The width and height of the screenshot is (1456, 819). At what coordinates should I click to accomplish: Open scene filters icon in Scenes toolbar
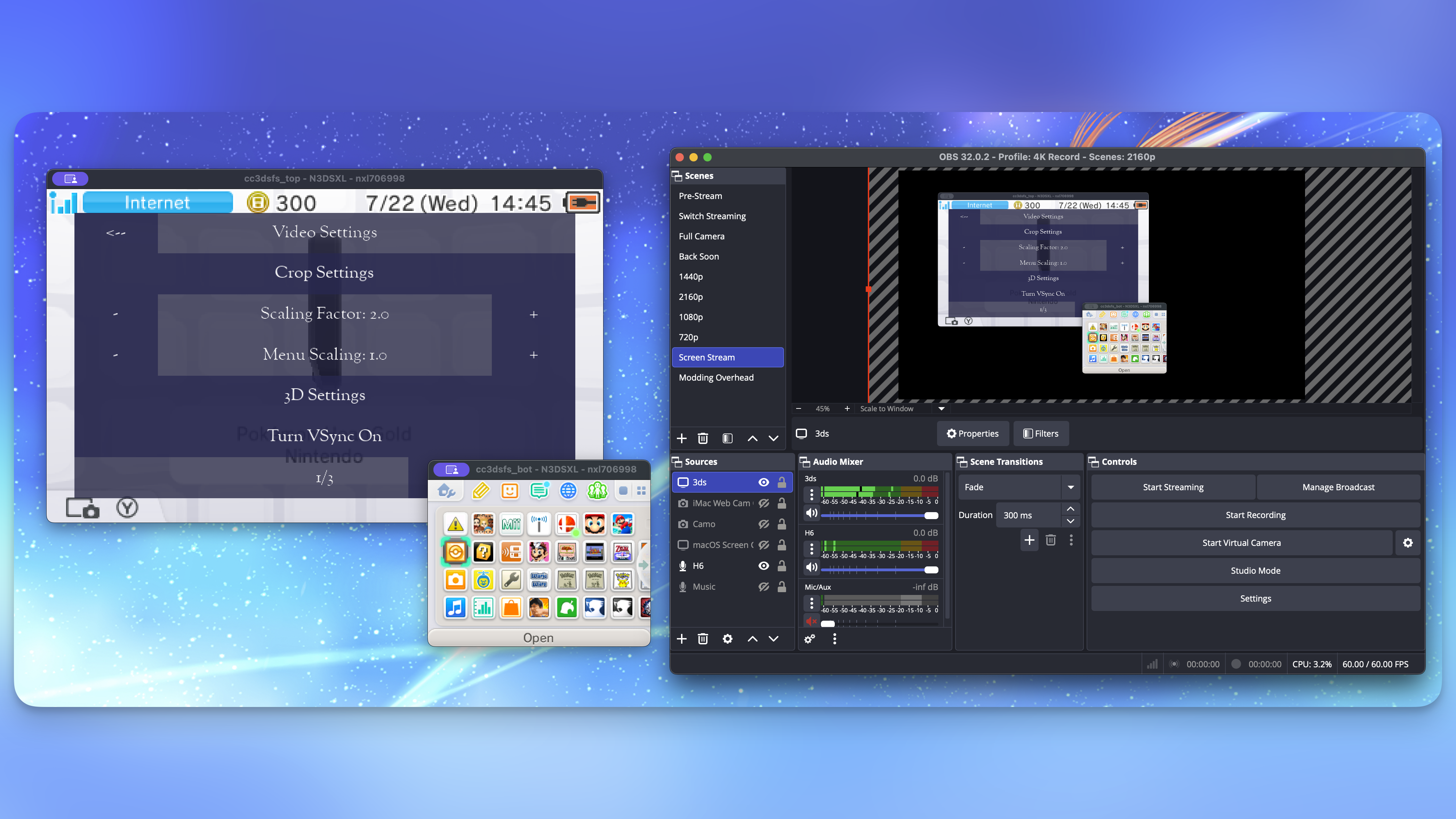727,439
